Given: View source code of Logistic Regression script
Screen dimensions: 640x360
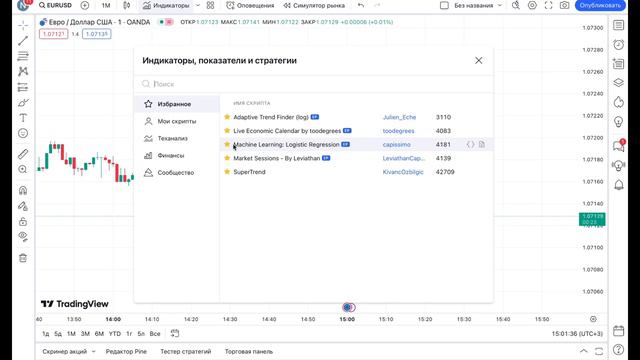Looking at the screenshot, I should point(471,144).
